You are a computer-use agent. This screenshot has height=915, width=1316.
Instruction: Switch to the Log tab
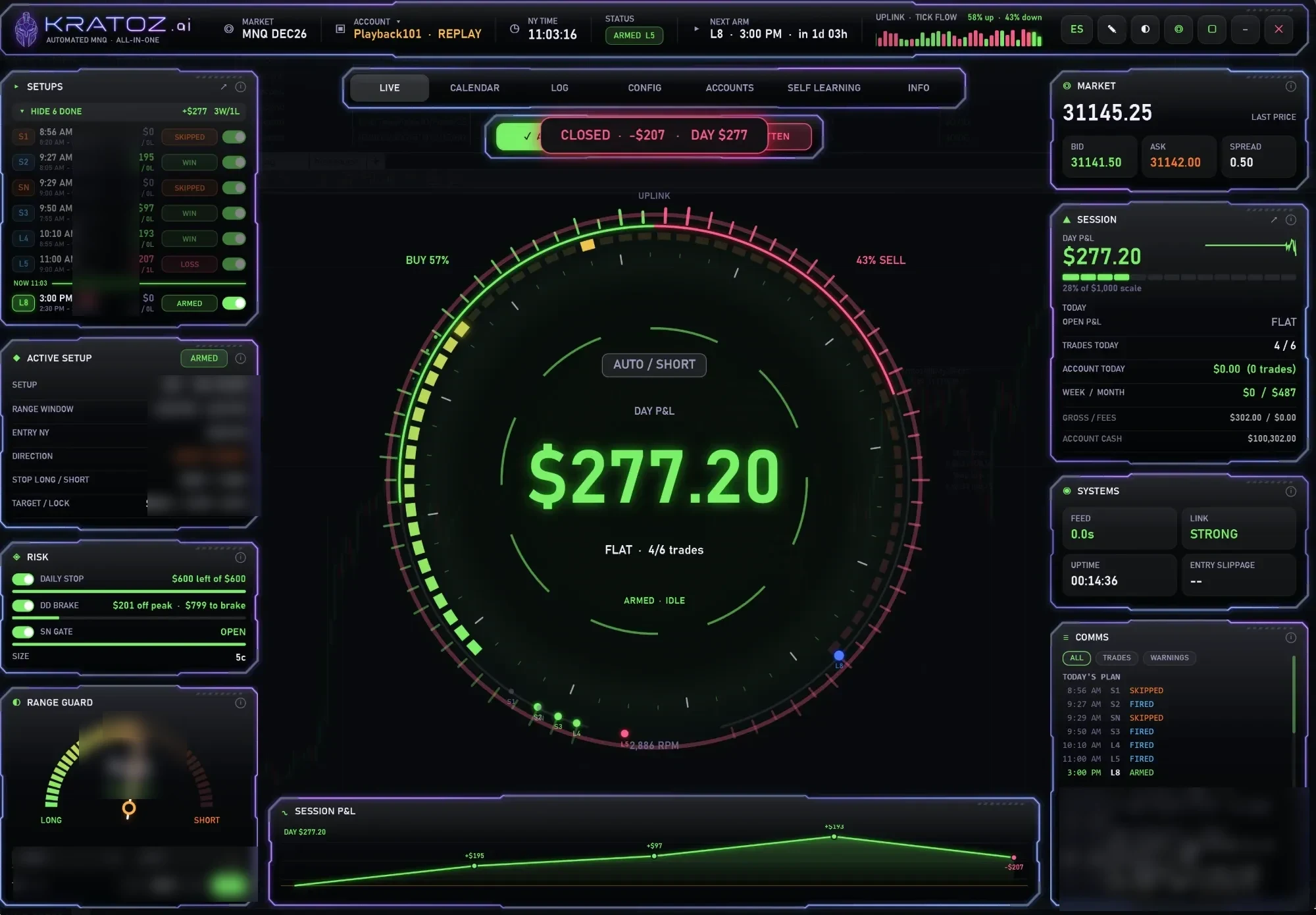559,88
